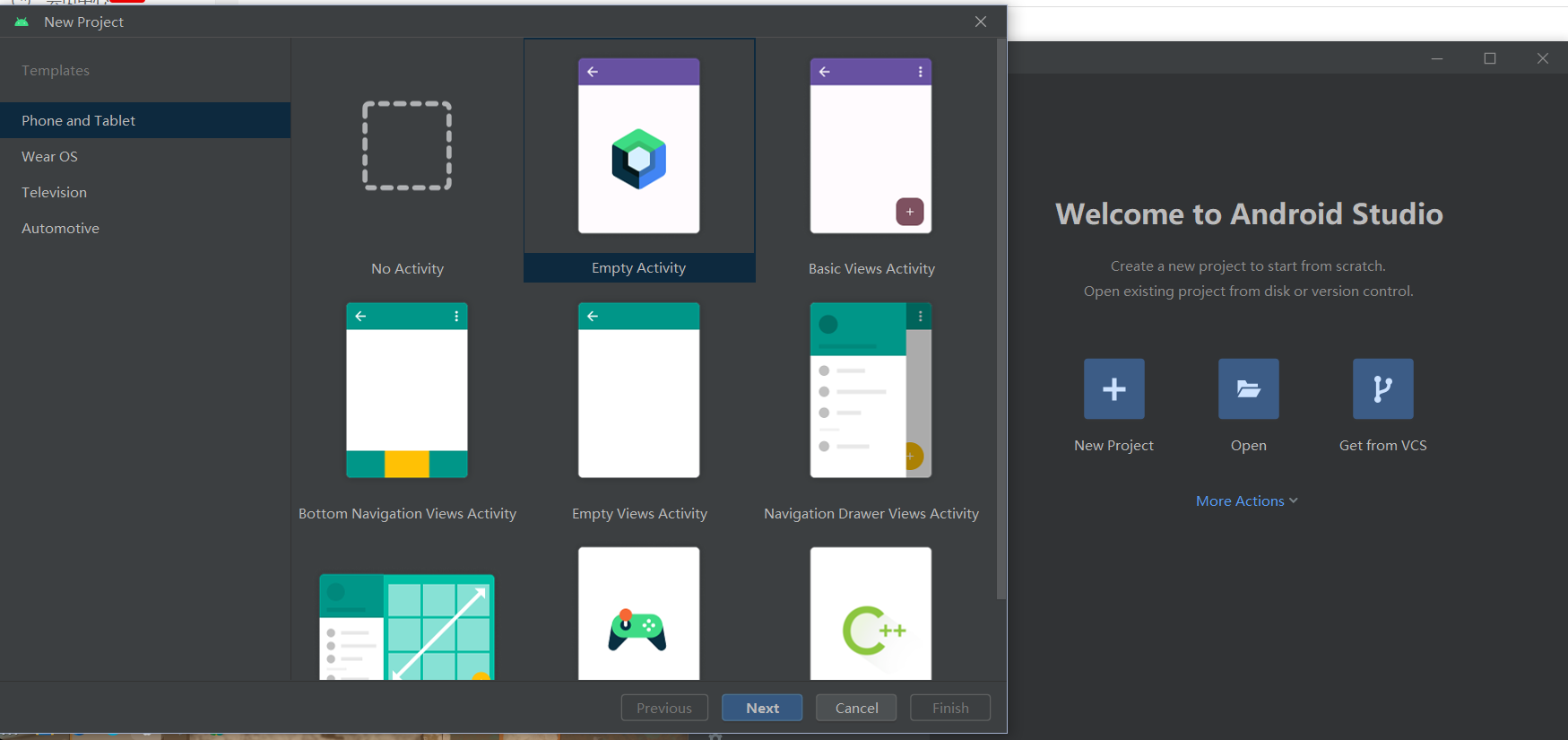This screenshot has height=740, width=1568.
Task: Switch to Wear OS templates
Action: coord(145,156)
